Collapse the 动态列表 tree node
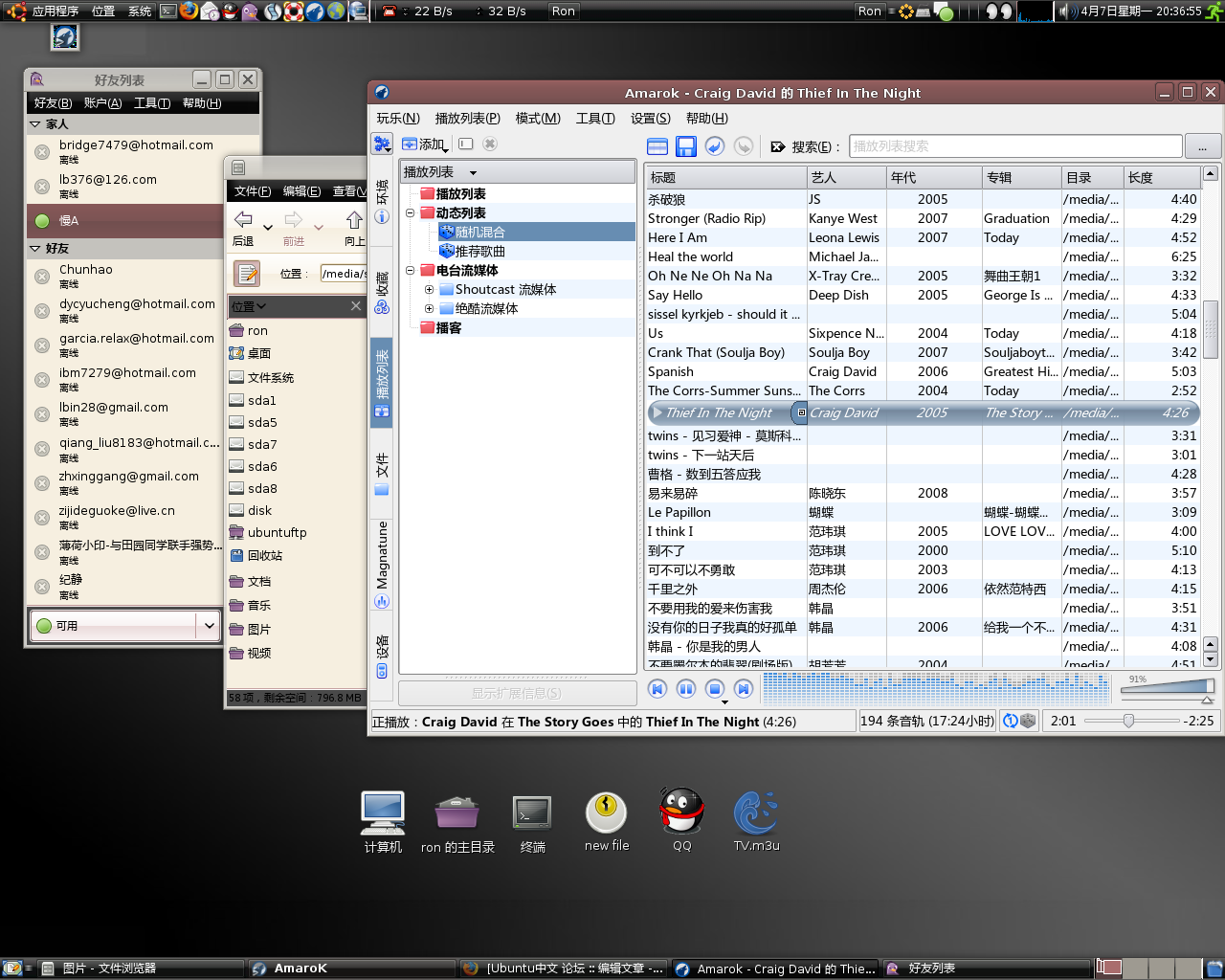1225x980 pixels. click(411, 212)
